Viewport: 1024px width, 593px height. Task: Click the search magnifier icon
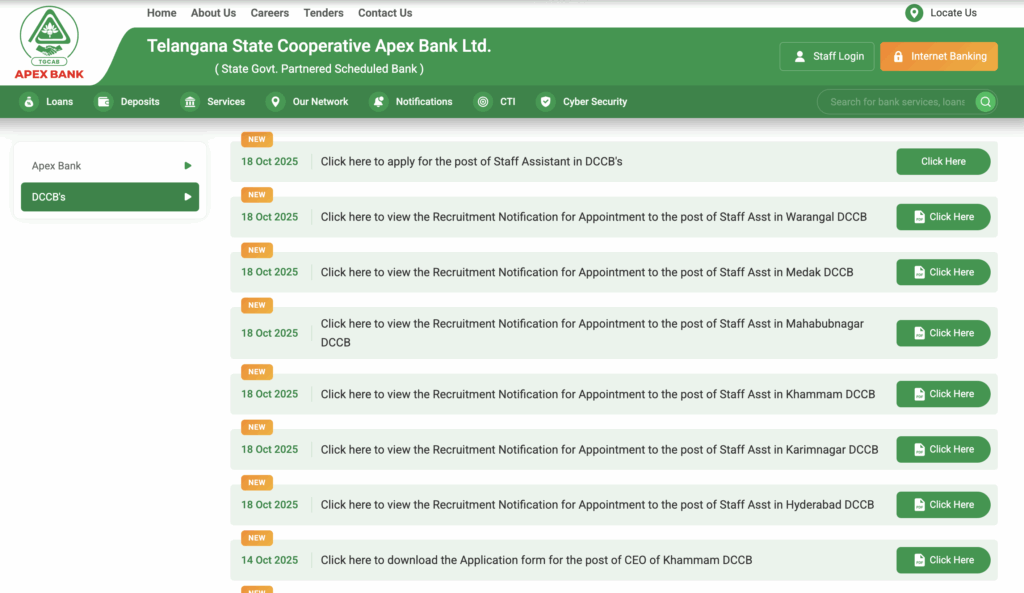[x=985, y=101]
